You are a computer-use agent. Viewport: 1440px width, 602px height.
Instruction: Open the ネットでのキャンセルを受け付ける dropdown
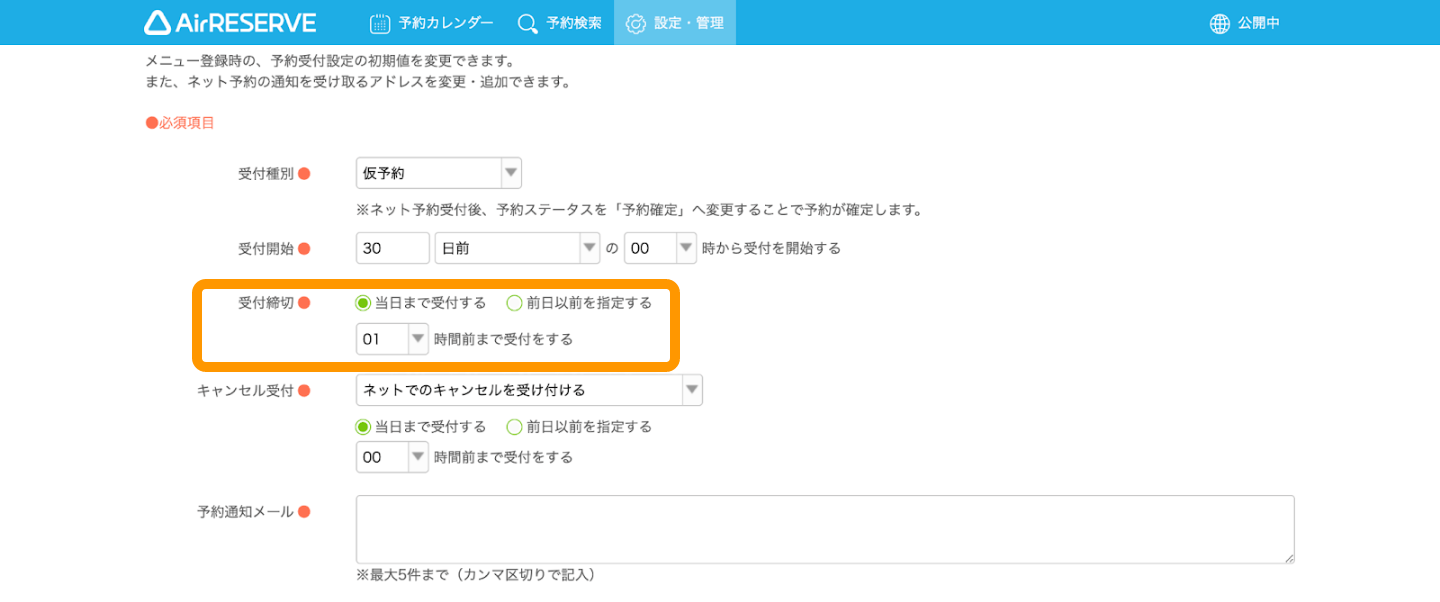click(529, 390)
